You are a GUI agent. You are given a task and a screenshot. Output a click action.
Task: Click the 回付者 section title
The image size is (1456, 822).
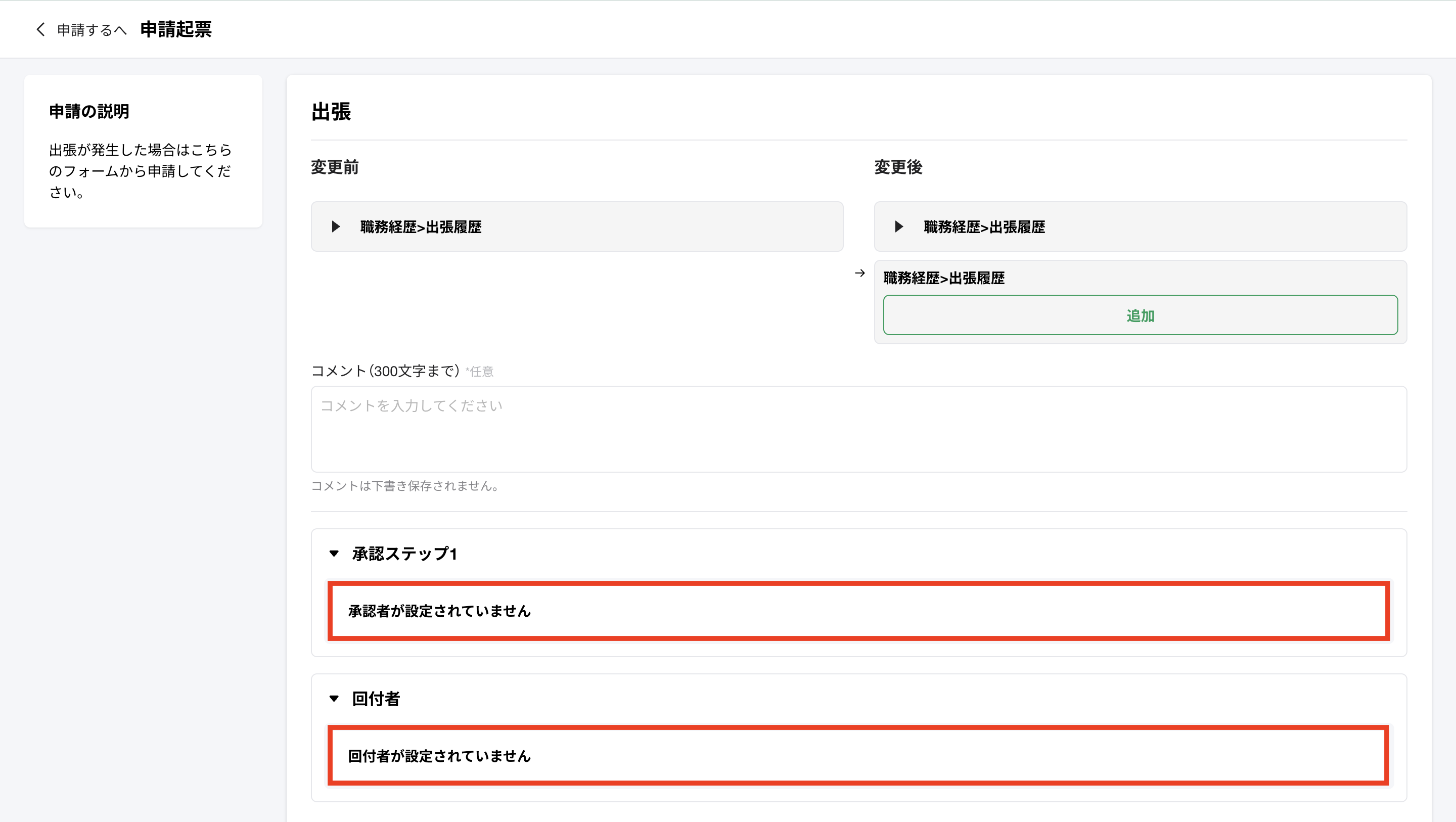[376, 699]
